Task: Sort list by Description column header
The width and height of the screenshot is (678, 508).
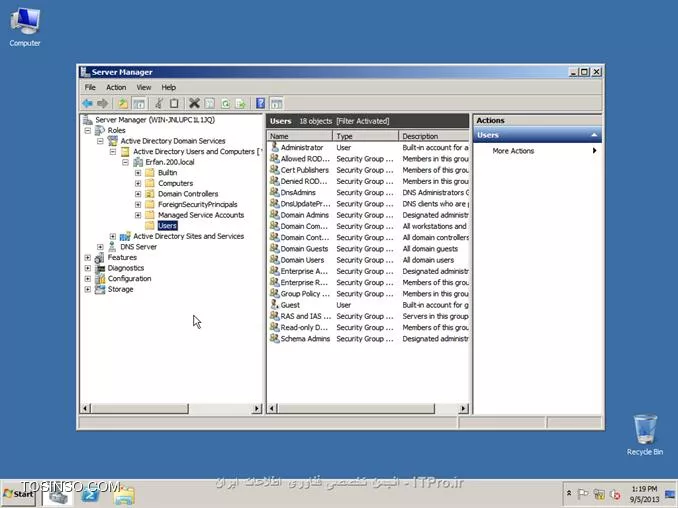Action: pos(434,136)
